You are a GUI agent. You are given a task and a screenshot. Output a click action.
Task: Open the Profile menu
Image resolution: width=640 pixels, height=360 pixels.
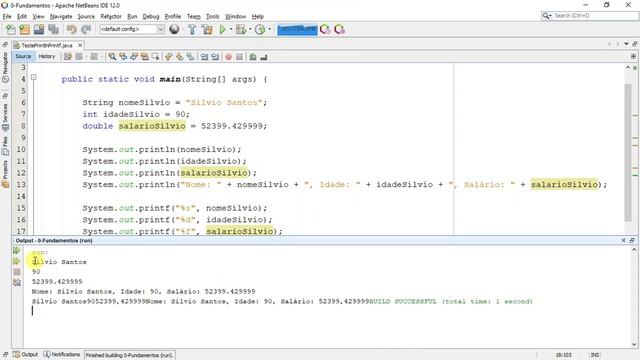coord(173,16)
